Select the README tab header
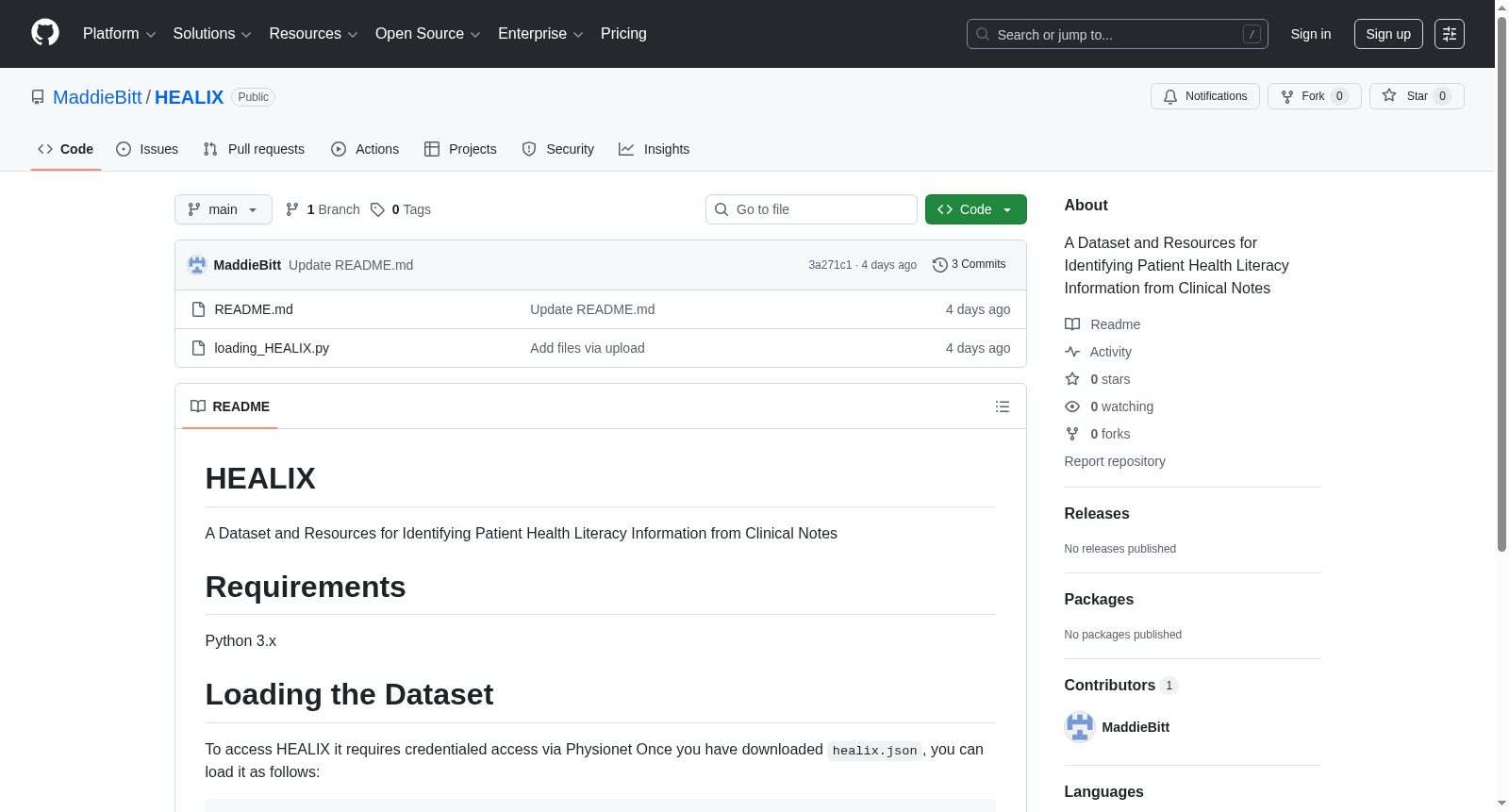This screenshot has height=812, width=1509. 230,406
